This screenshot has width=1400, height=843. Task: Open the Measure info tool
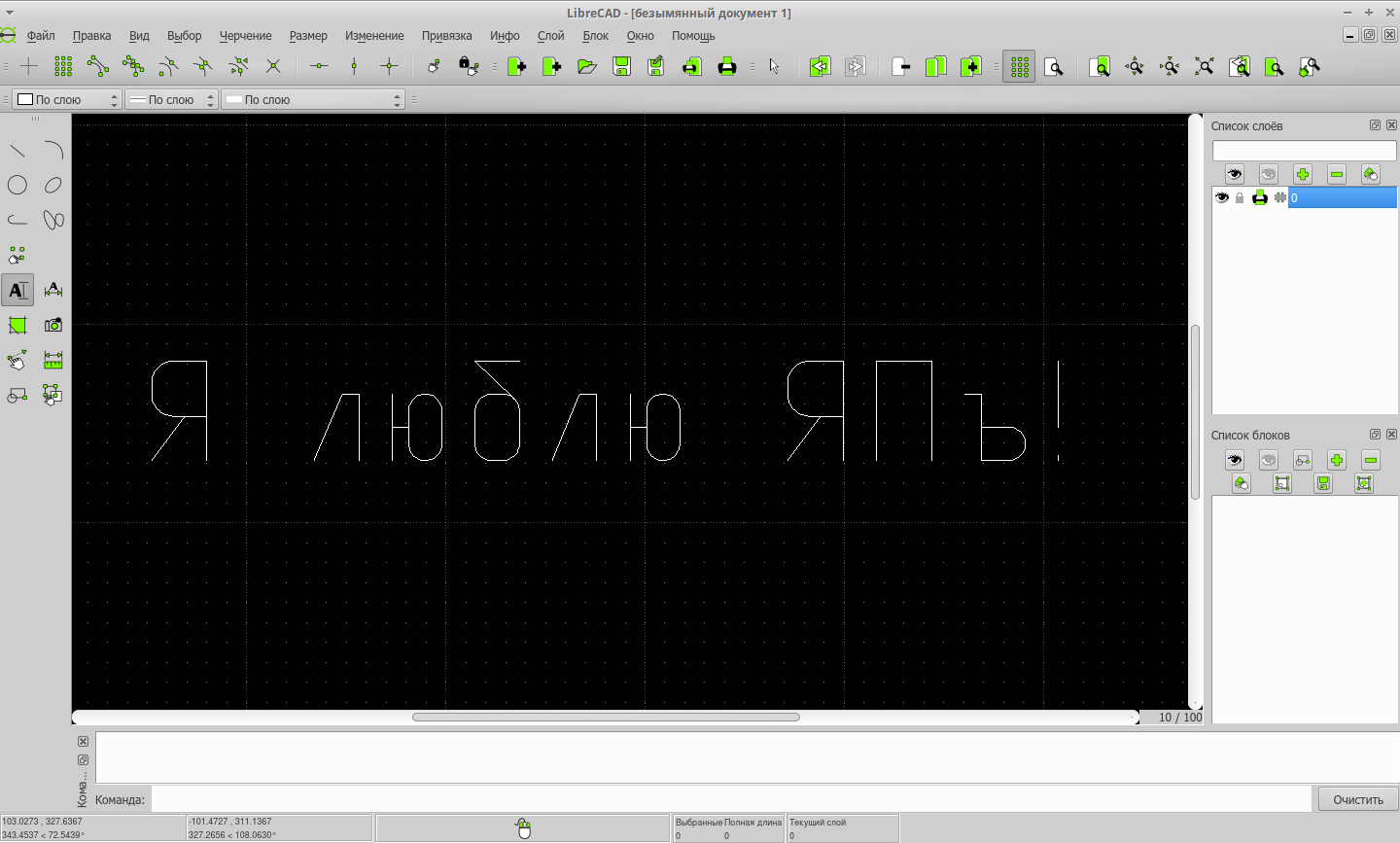tap(53, 360)
